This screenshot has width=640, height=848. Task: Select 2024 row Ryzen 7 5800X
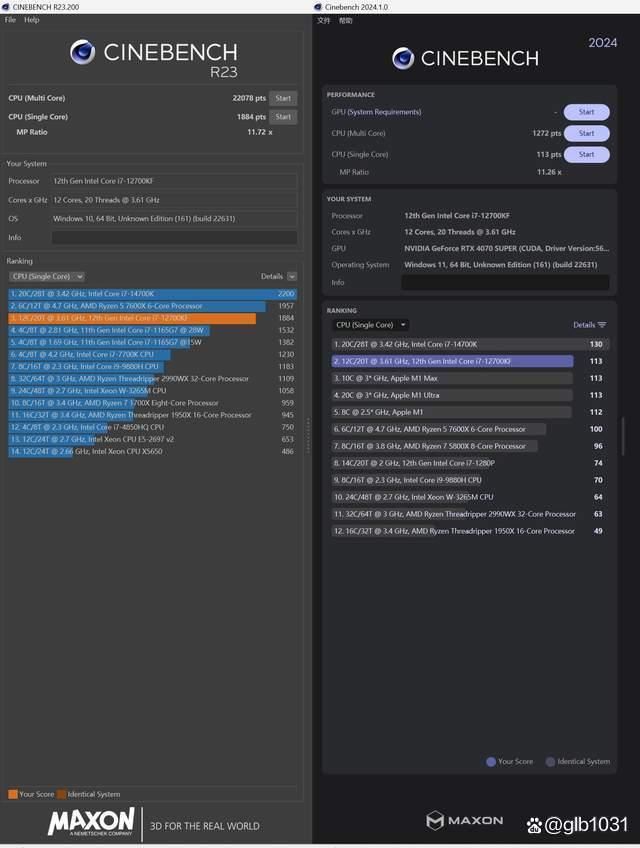(470, 446)
